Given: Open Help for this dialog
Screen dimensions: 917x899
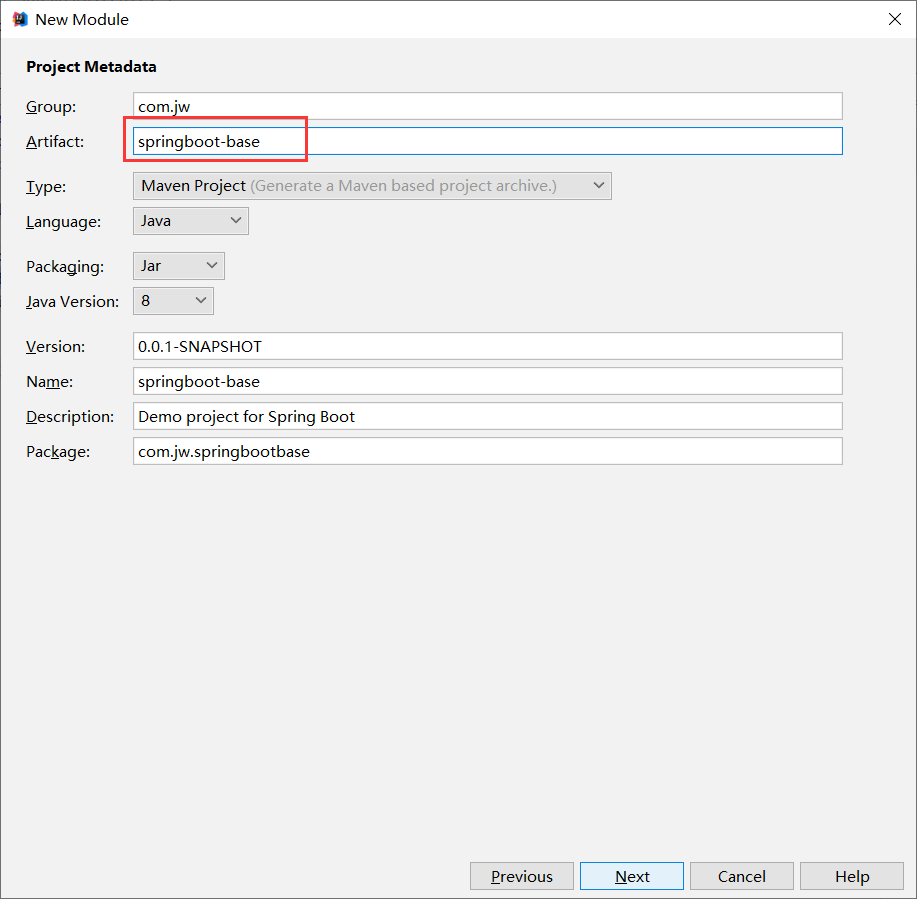Looking at the screenshot, I should [x=851, y=876].
